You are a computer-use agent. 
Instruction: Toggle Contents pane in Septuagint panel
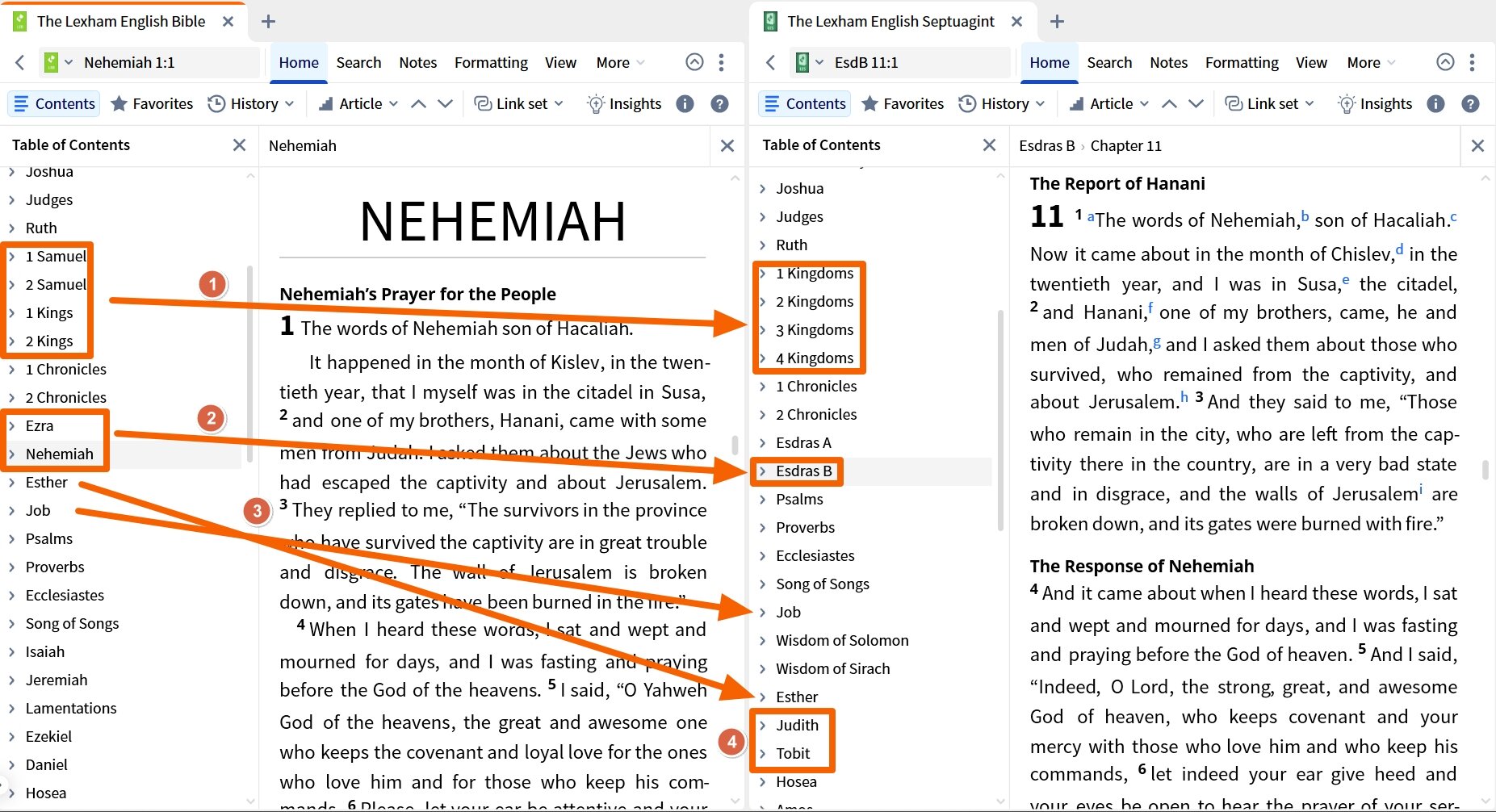click(x=805, y=103)
